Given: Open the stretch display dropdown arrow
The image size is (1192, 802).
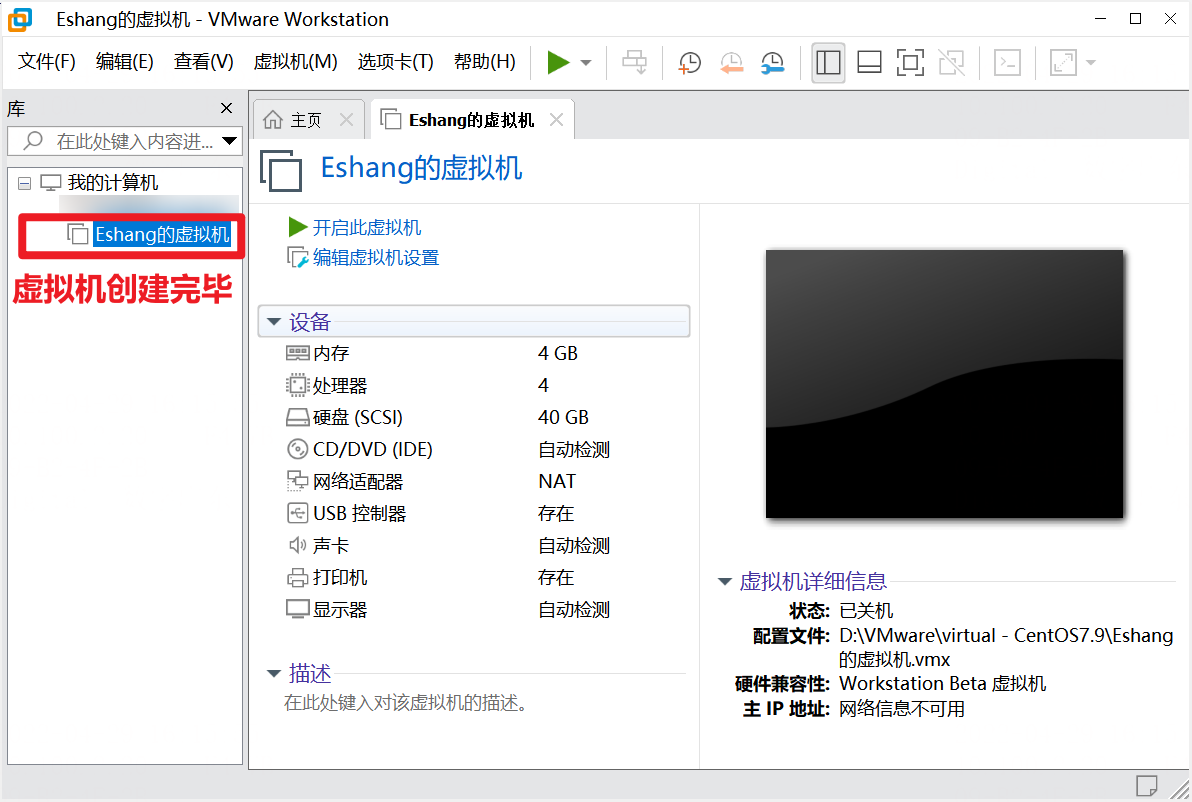Looking at the screenshot, I should [1091, 62].
